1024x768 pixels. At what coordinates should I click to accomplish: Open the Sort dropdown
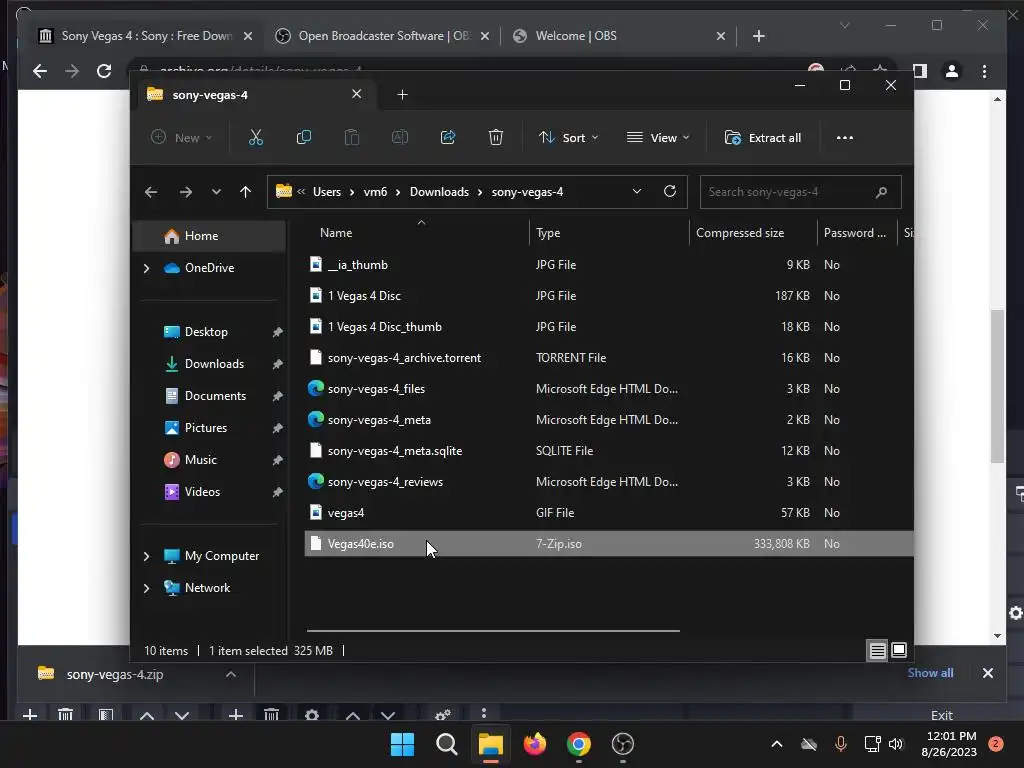[x=568, y=138]
